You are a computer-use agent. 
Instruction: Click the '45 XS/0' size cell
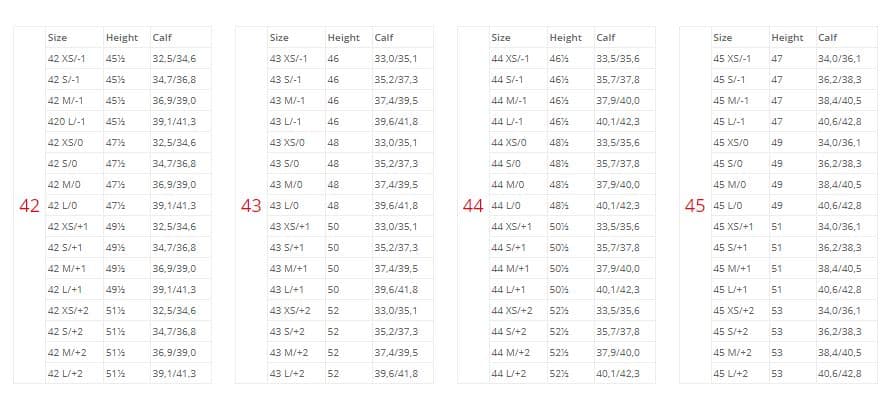(x=732, y=142)
